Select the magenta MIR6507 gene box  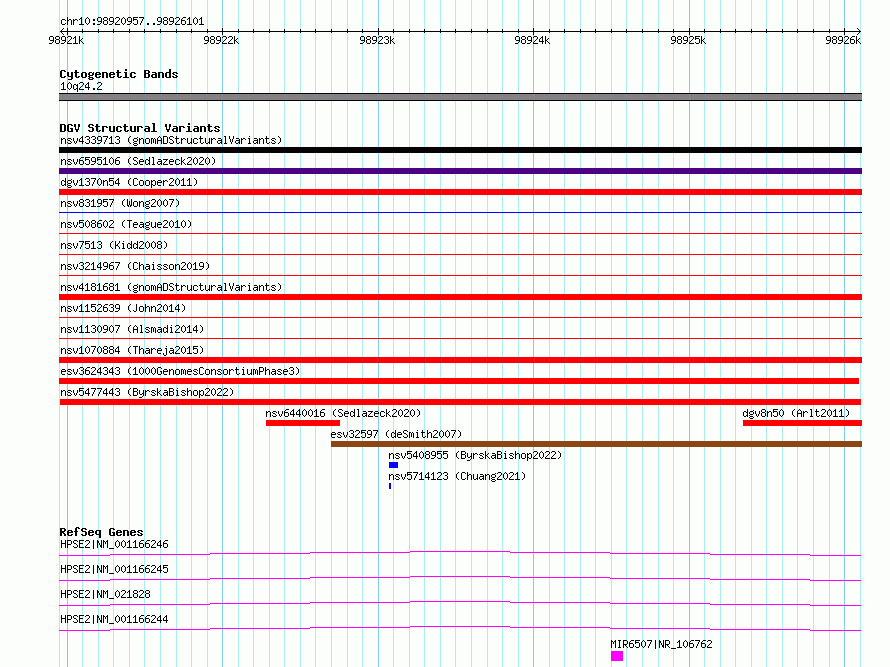pyautogui.click(x=617, y=656)
